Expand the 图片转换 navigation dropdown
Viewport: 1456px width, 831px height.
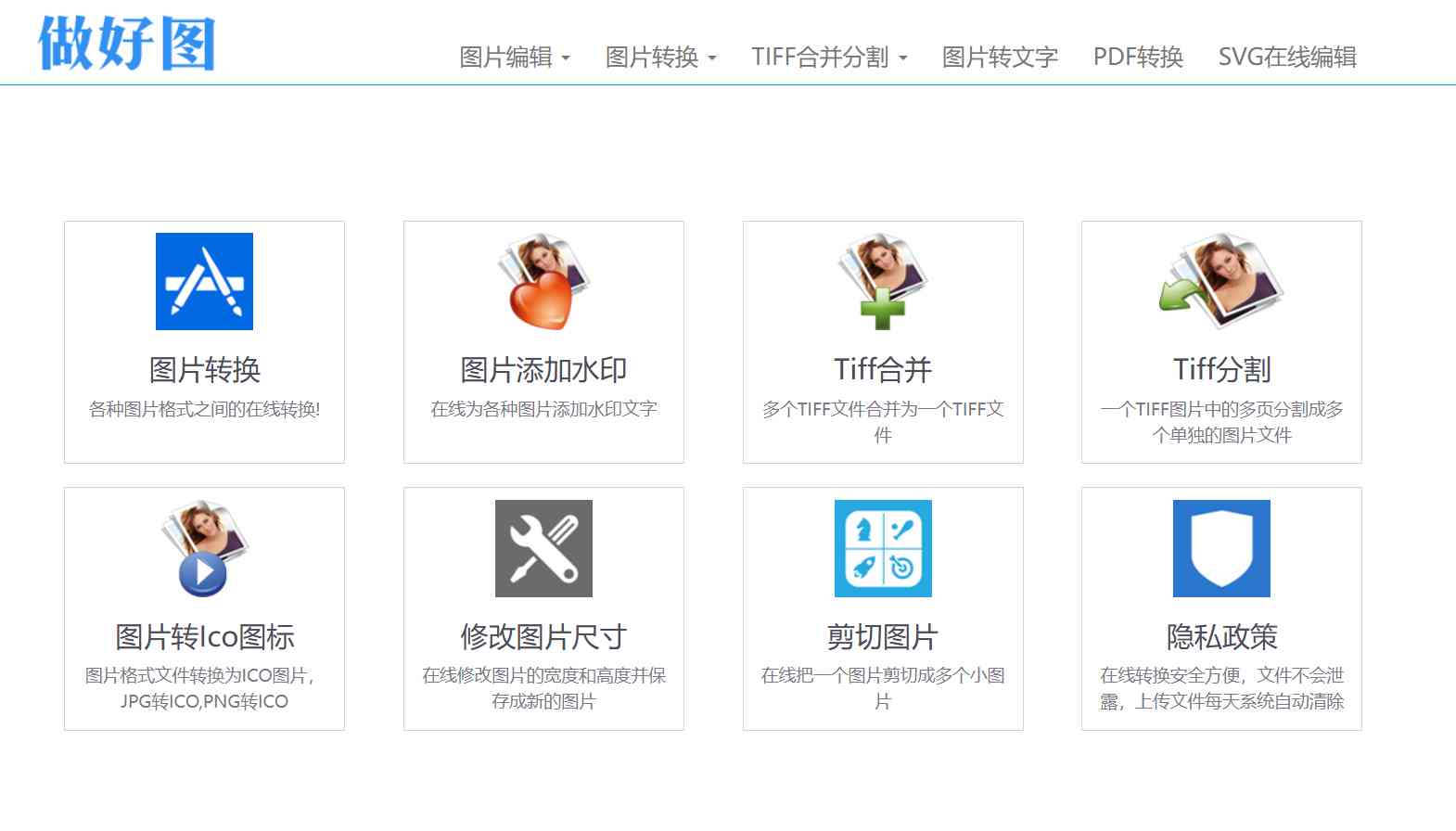[661, 58]
